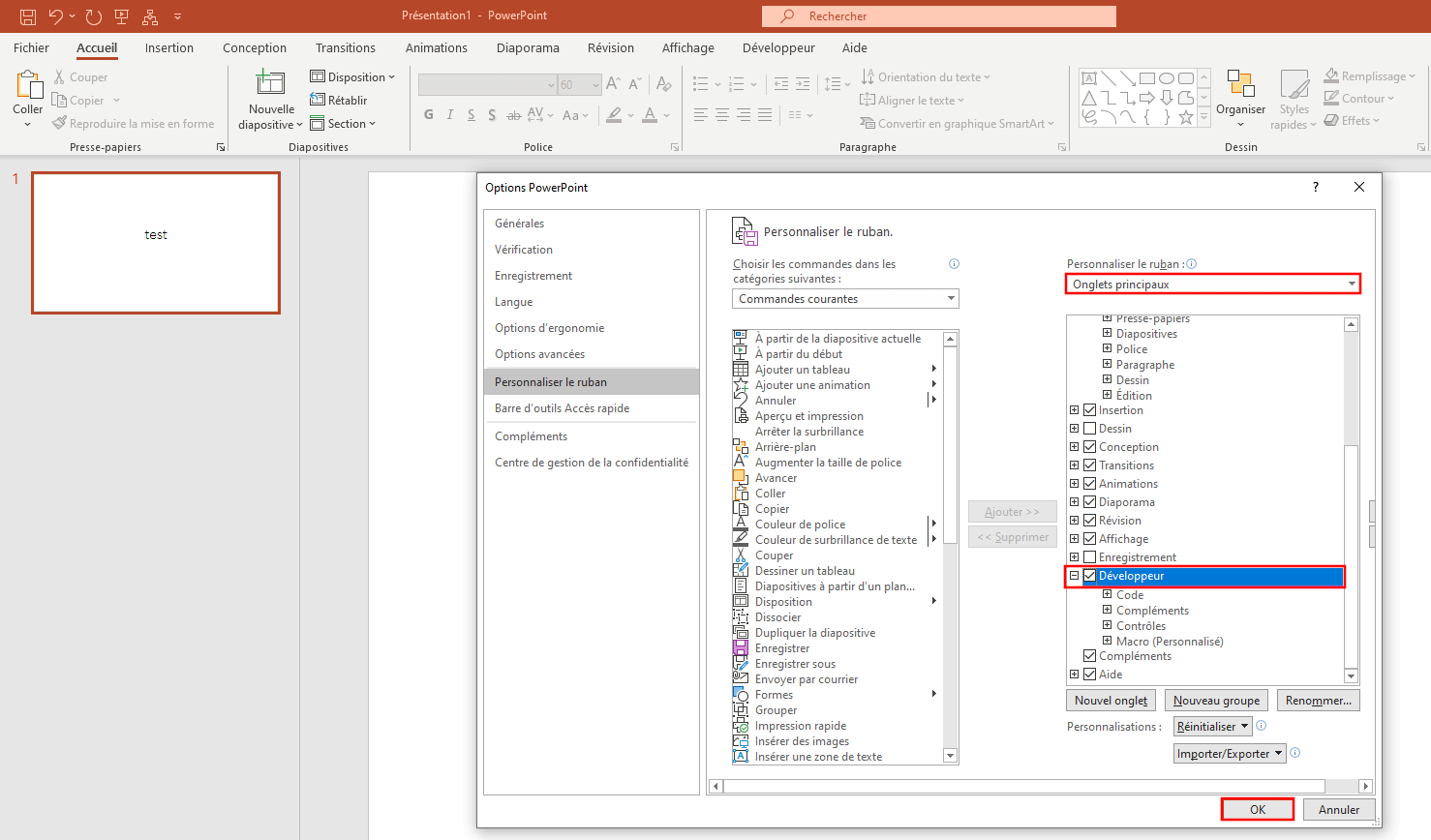The image size is (1431, 840).
Task: Click the Nouveau groupe button
Action: coord(1217,700)
